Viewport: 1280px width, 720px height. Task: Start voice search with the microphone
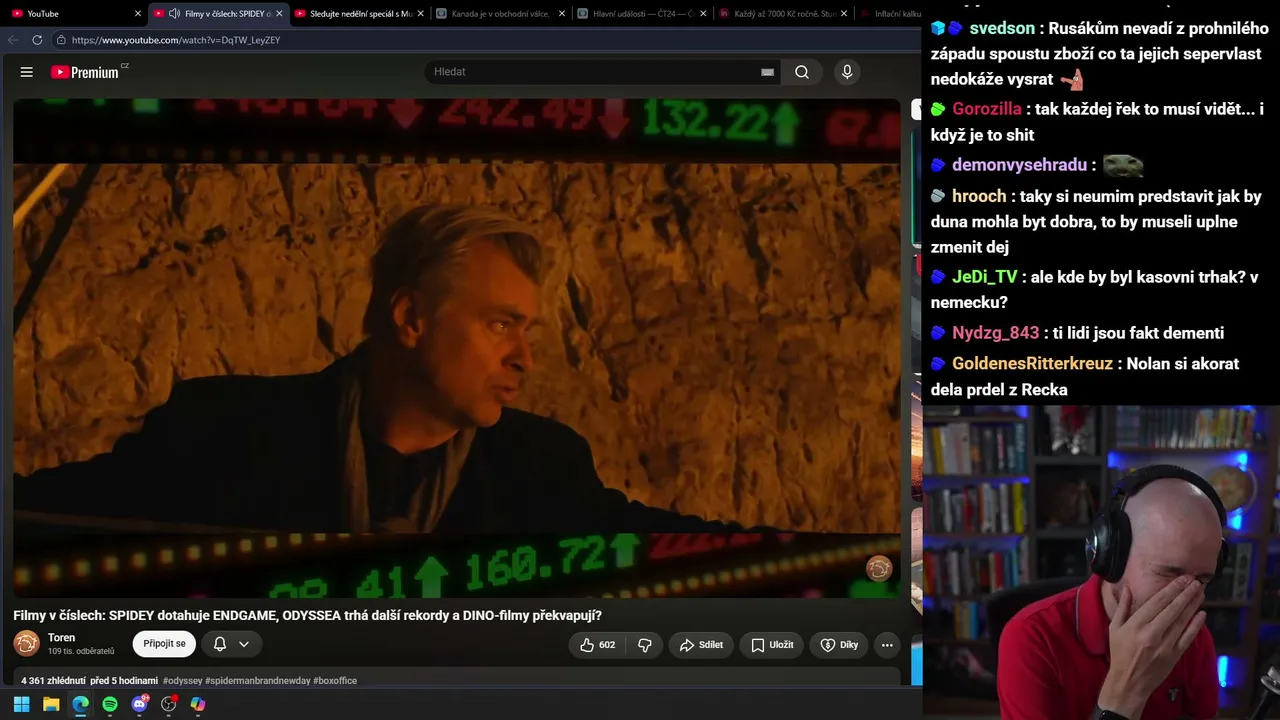tap(847, 72)
